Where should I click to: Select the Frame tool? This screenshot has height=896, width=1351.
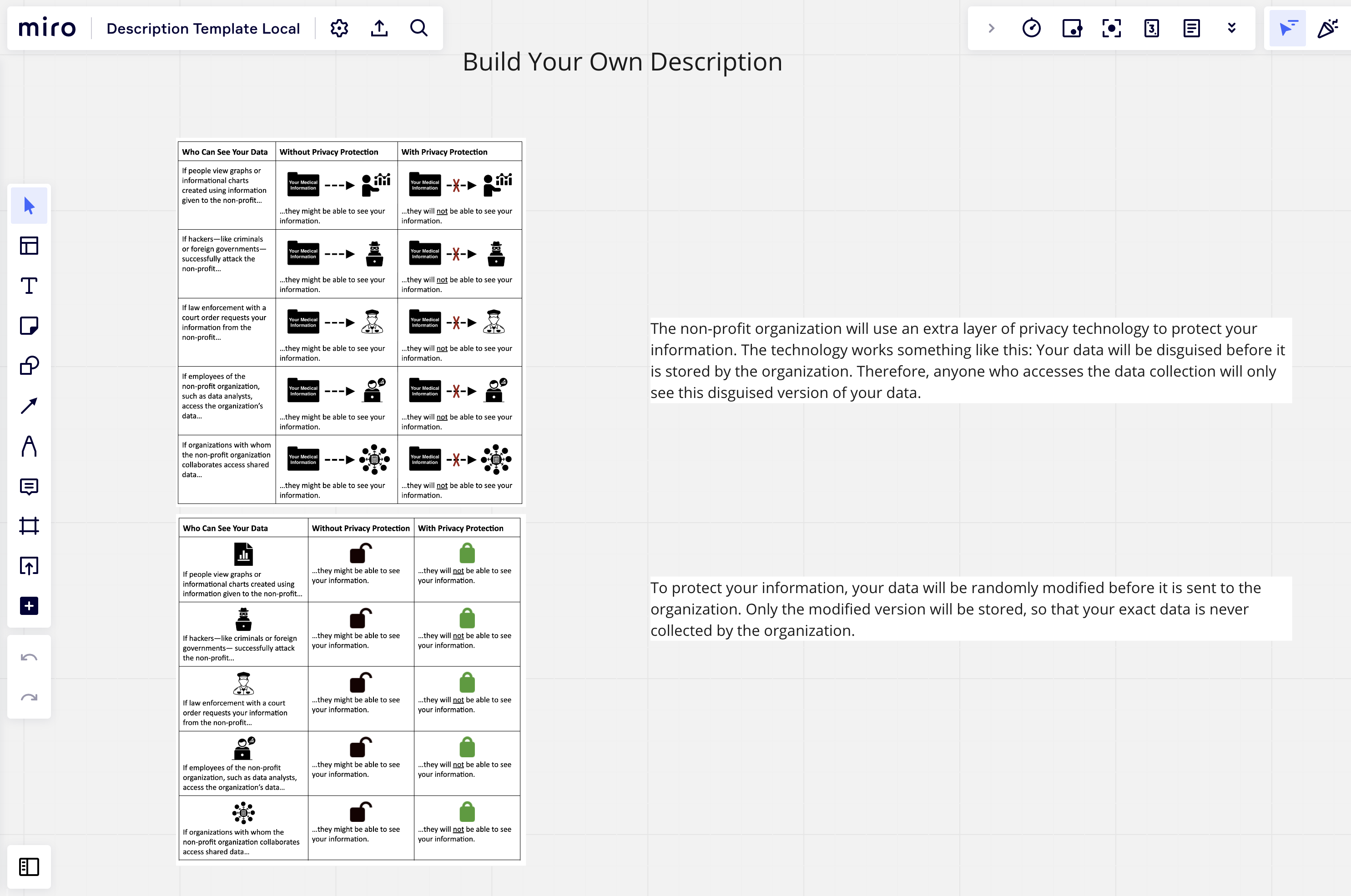(x=29, y=526)
